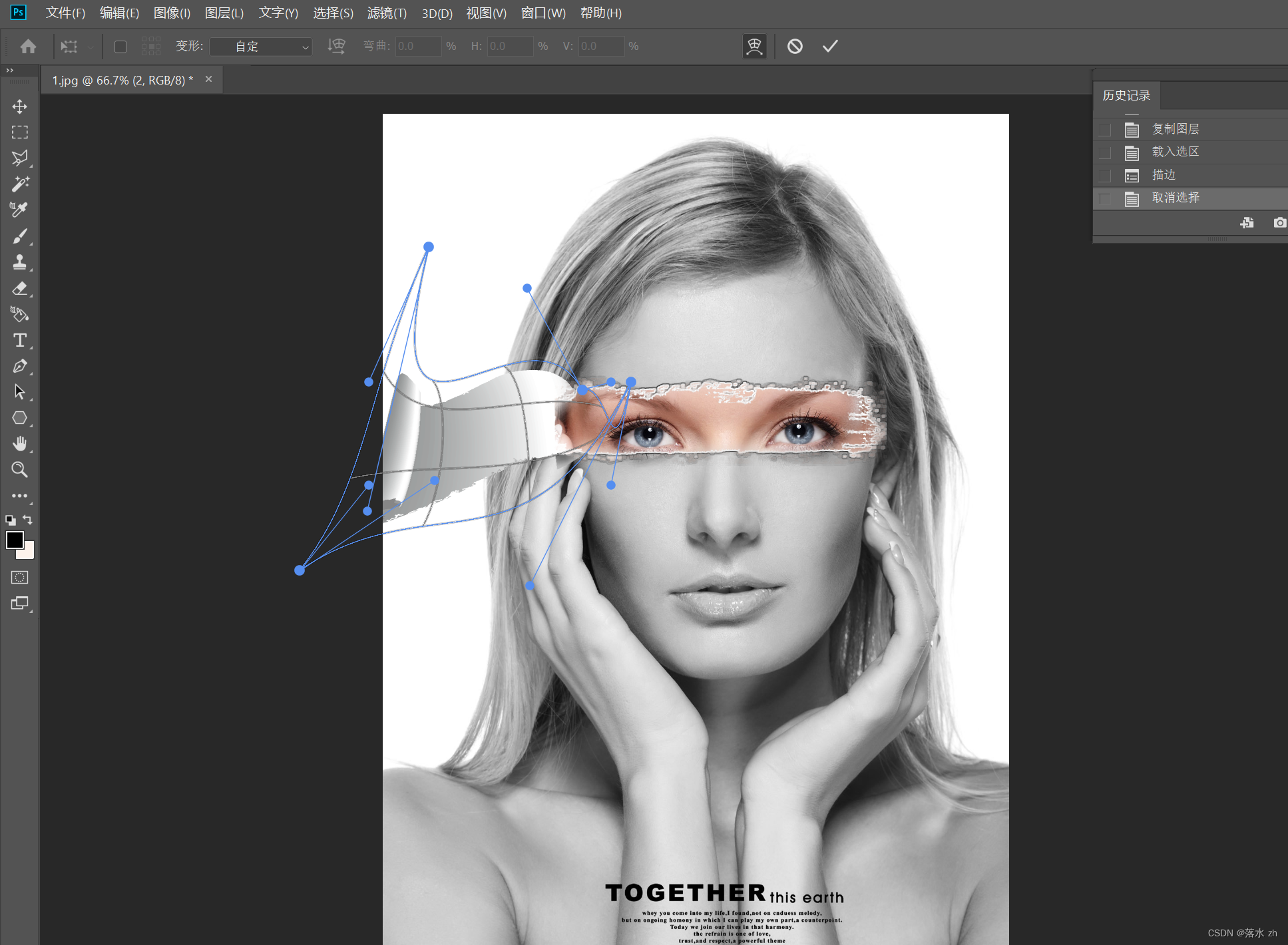
Task: Select the 载入选区 history state
Action: pos(1175,152)
